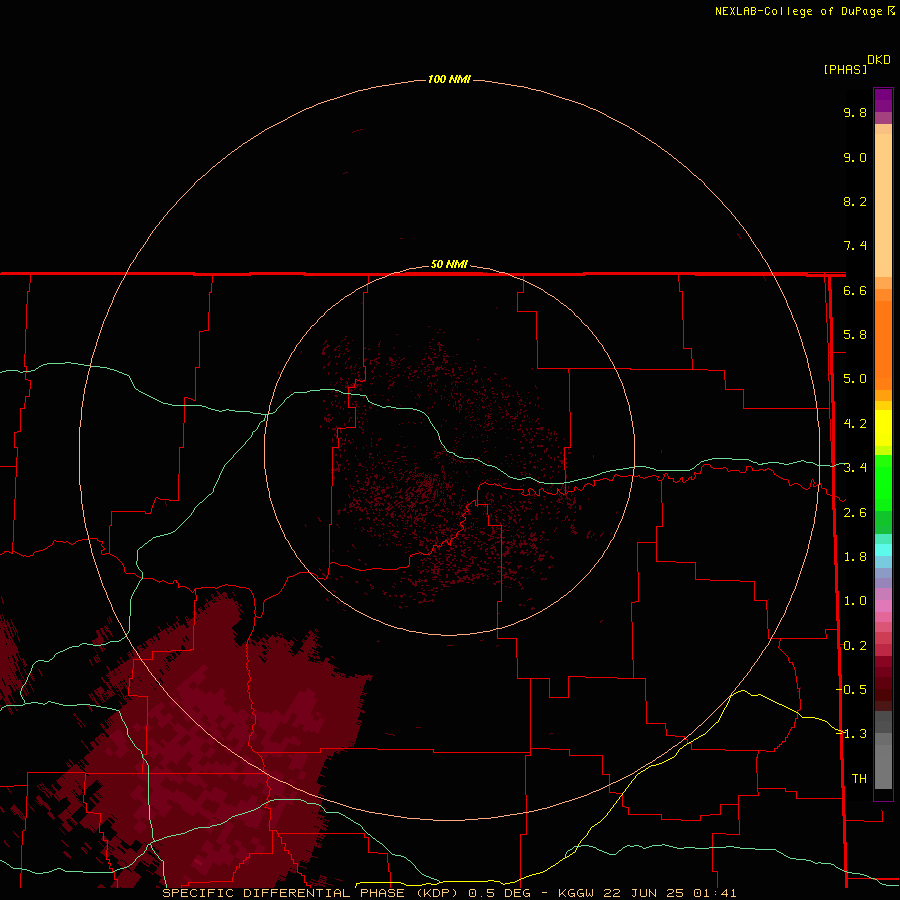
Task: Click the 6.6 scale value
Action: [x=855, y=291]
